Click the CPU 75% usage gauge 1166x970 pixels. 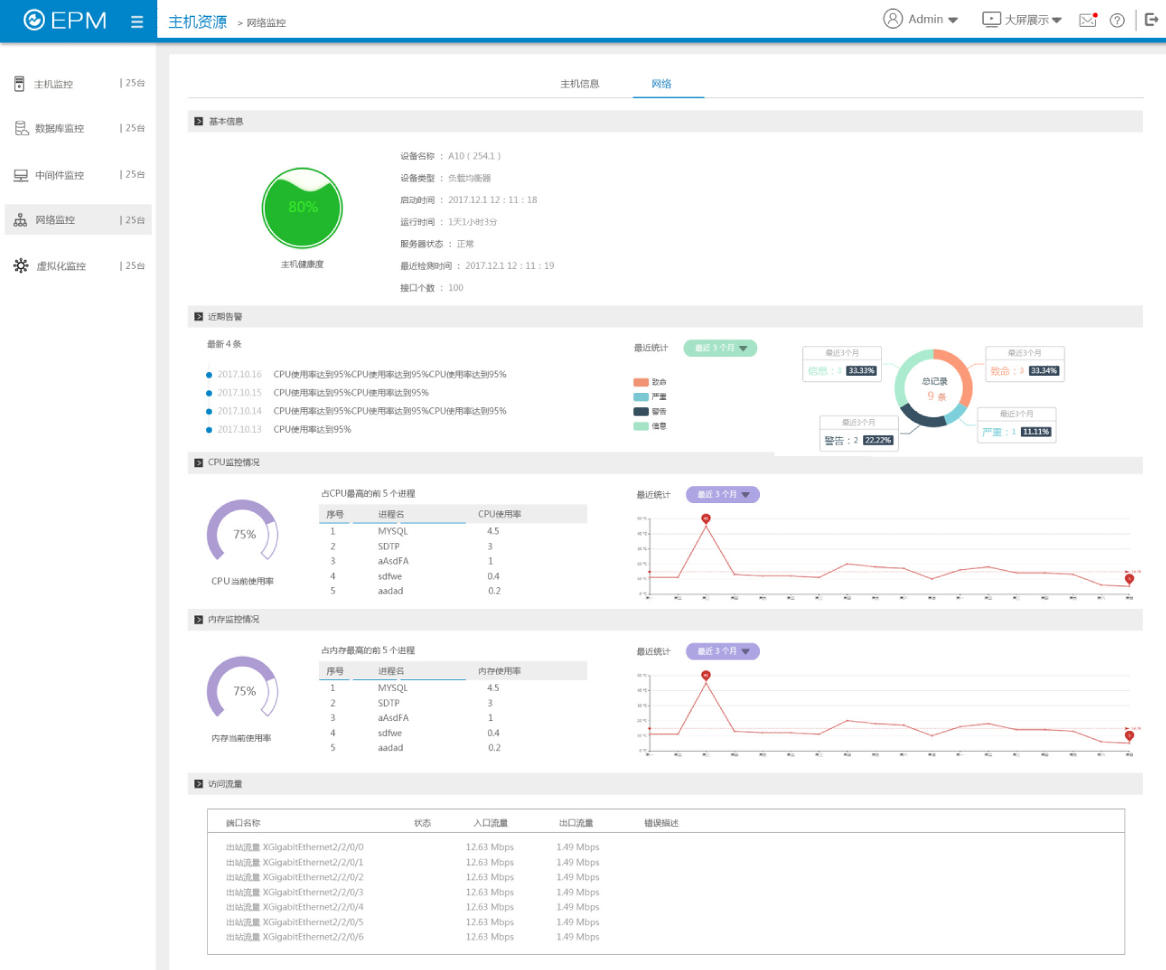pos(243,531)
